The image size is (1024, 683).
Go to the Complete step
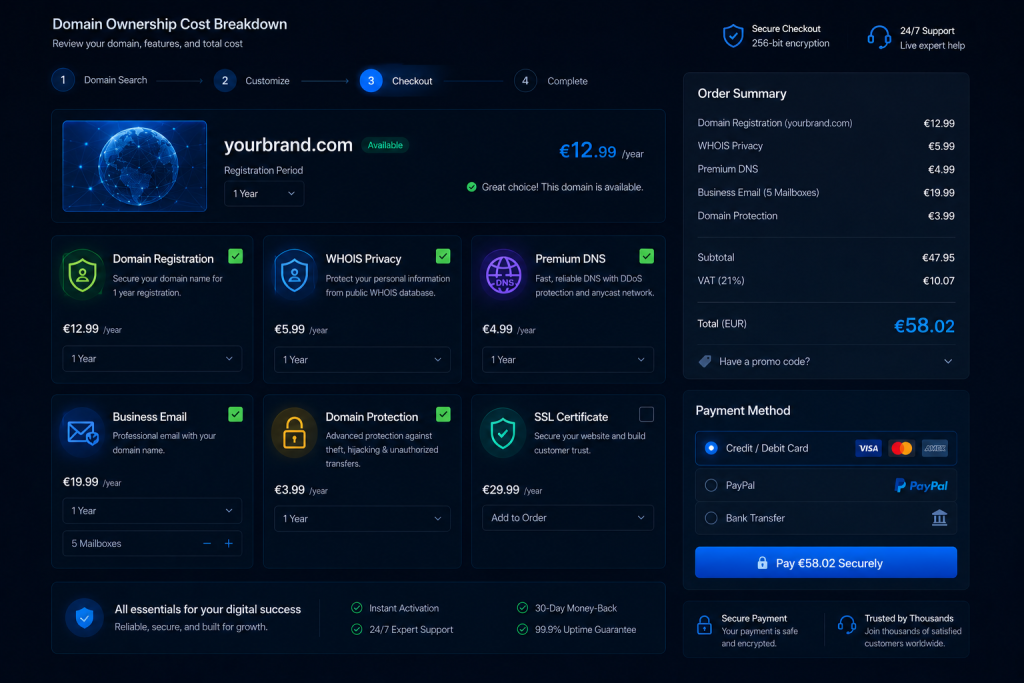tap(551, 81)
